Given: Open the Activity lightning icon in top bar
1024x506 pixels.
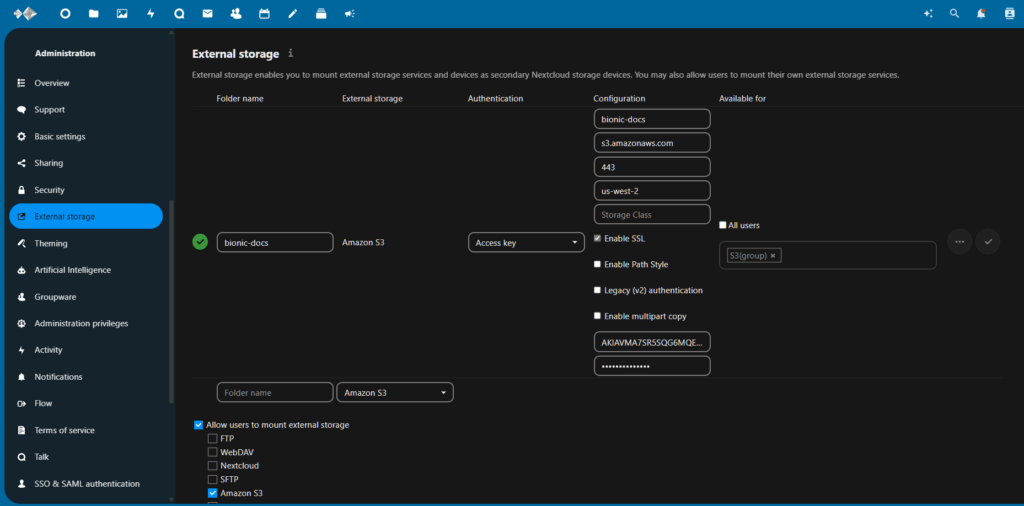Looking at the screenshot, I should pos(151,13).
